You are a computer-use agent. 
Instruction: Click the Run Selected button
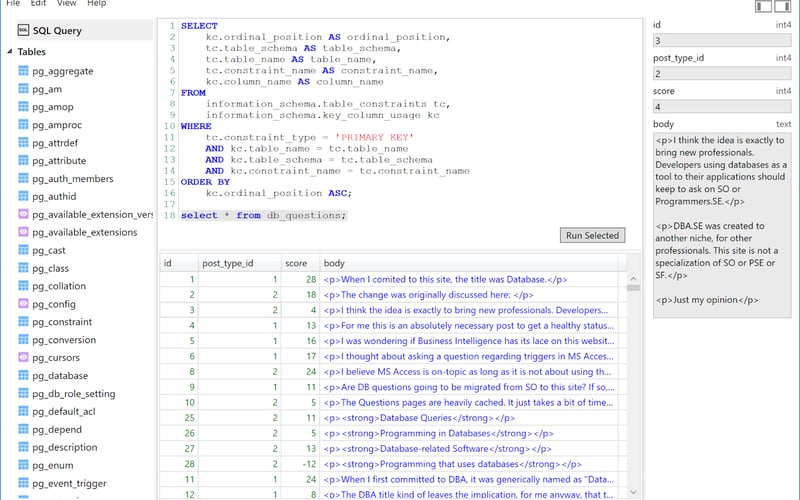coord(592,235)
